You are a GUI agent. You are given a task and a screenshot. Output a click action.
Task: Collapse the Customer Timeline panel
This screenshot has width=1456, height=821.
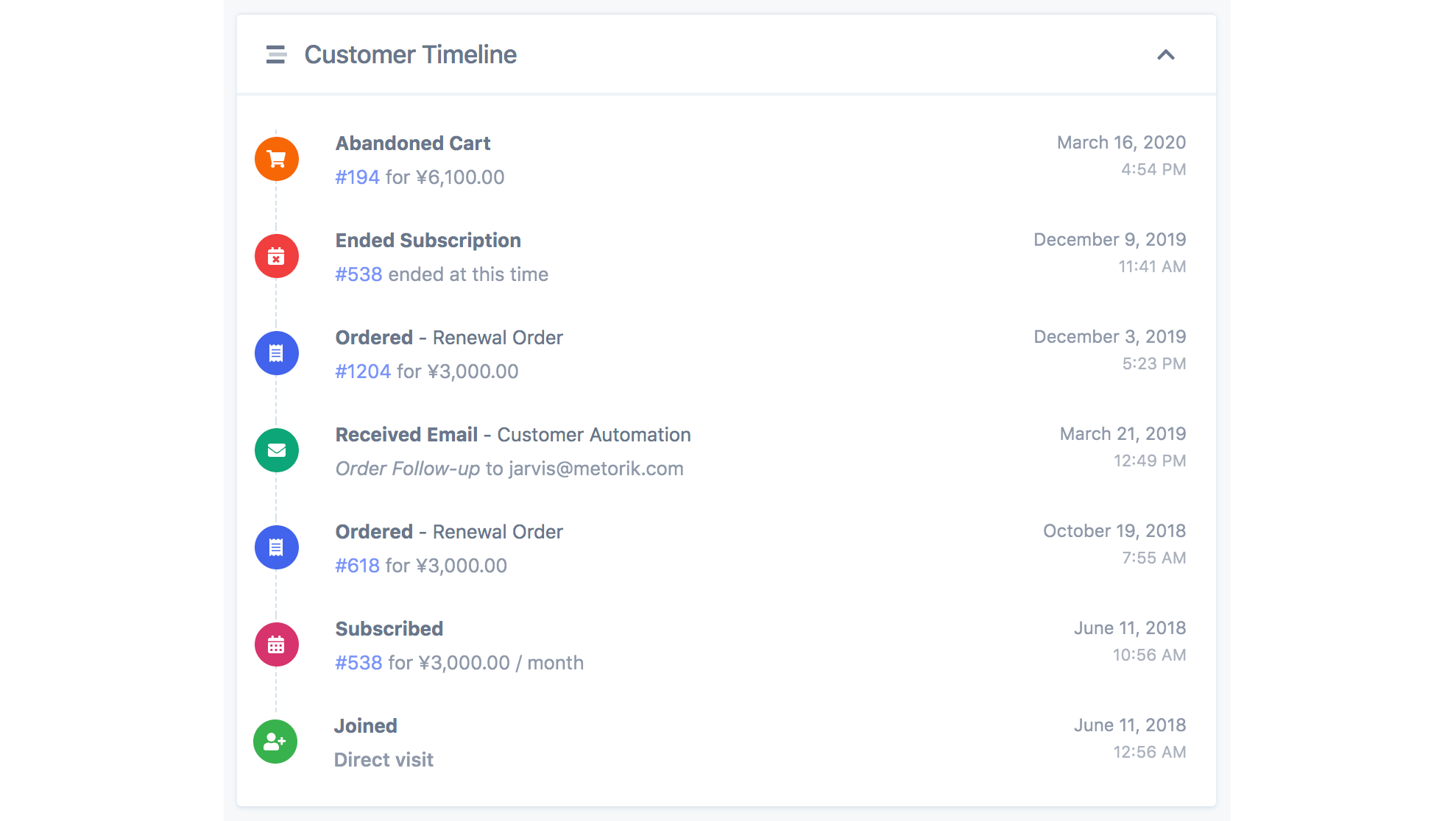click(x=1165, y=55)
